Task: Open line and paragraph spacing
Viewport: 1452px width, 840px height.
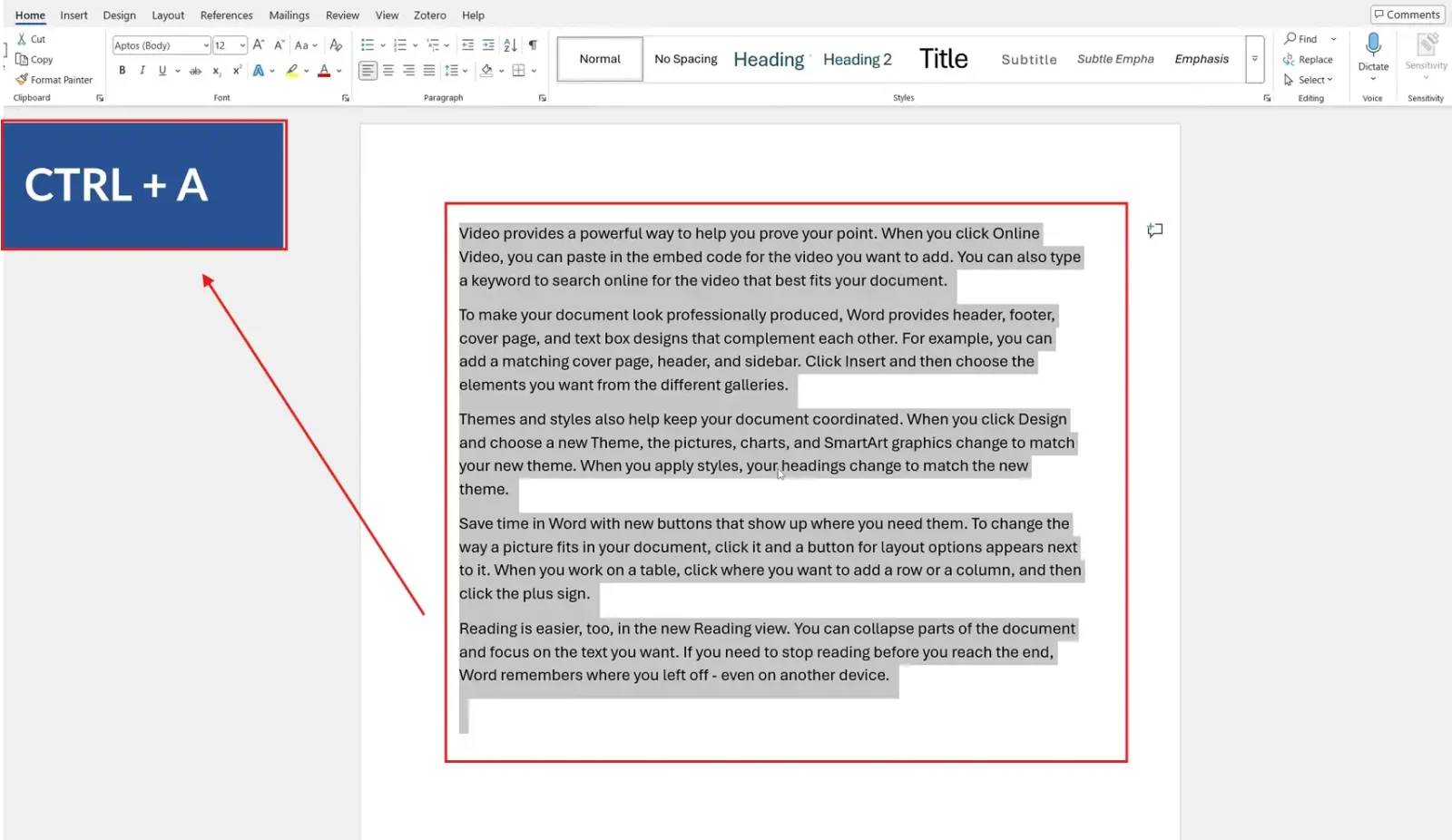Action: click(451, 70)
